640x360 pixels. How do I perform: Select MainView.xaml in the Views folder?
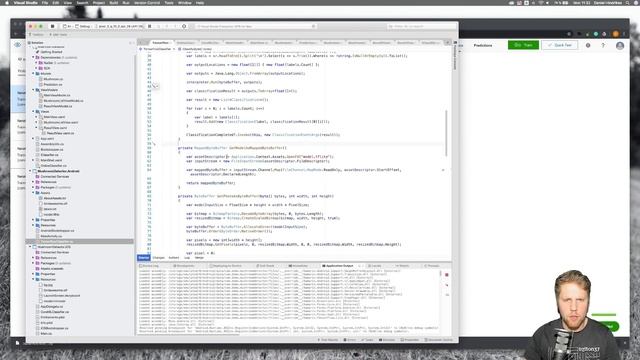coord(54,117)
